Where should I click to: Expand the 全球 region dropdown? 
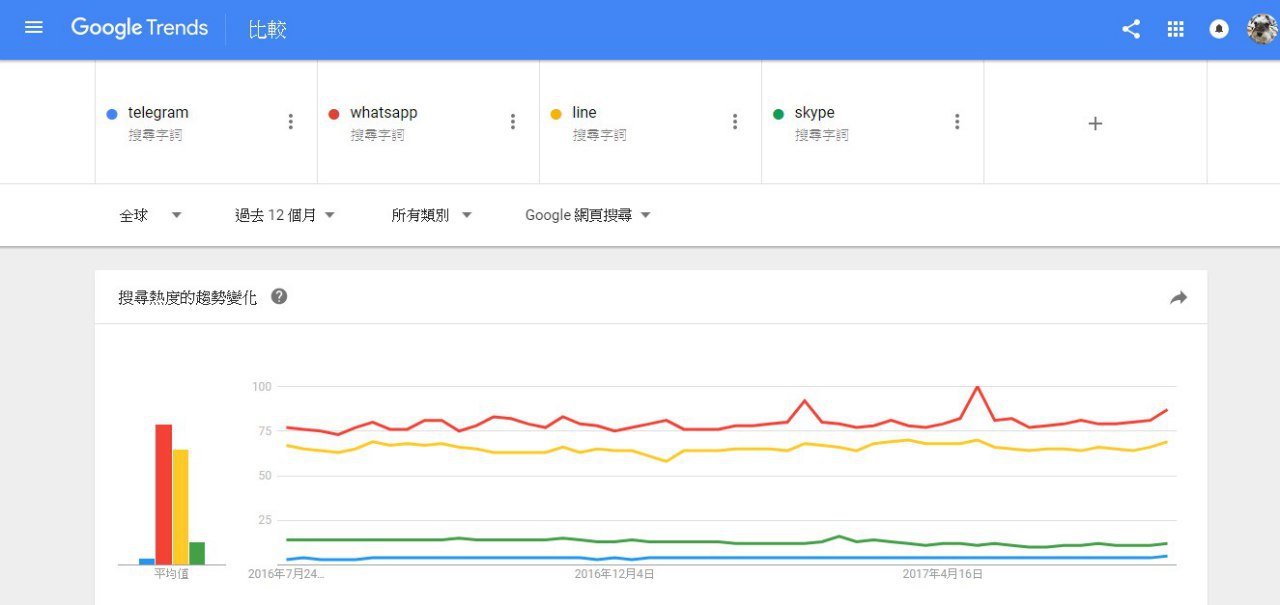(x=150, y=215)
